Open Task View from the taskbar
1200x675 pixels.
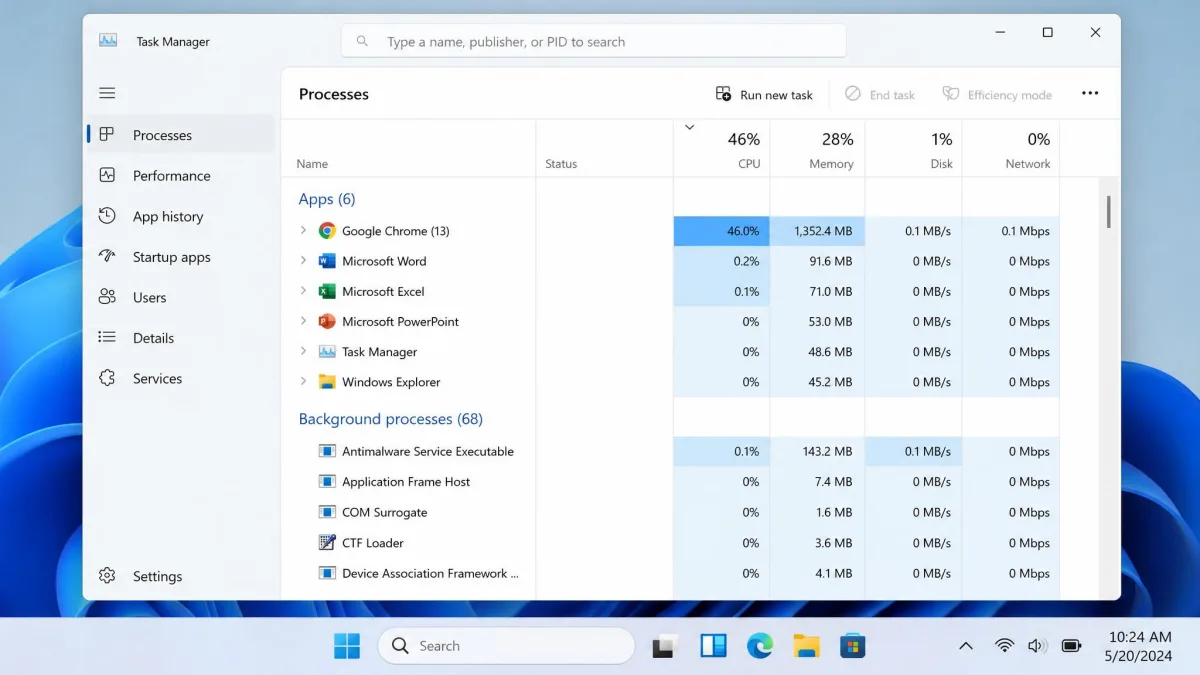[666, 647]
